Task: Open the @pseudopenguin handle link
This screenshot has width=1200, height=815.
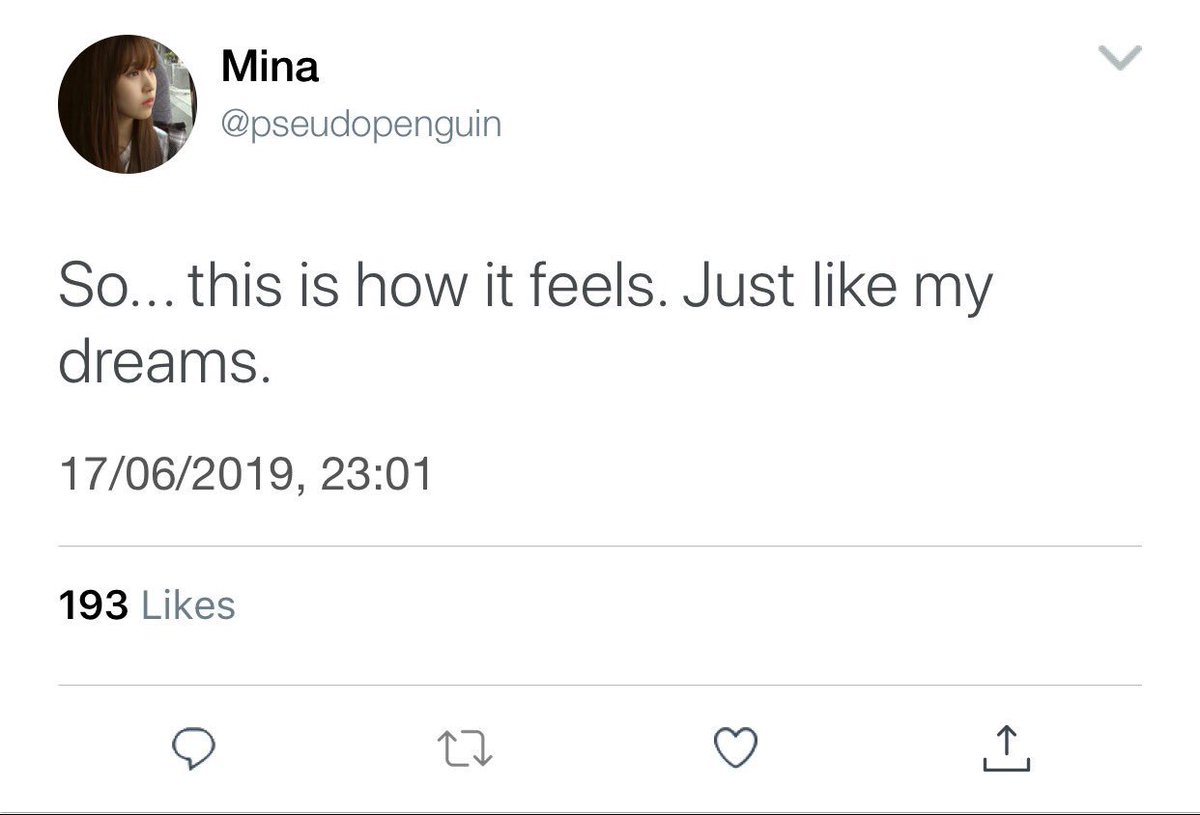Action: point(360,125)
